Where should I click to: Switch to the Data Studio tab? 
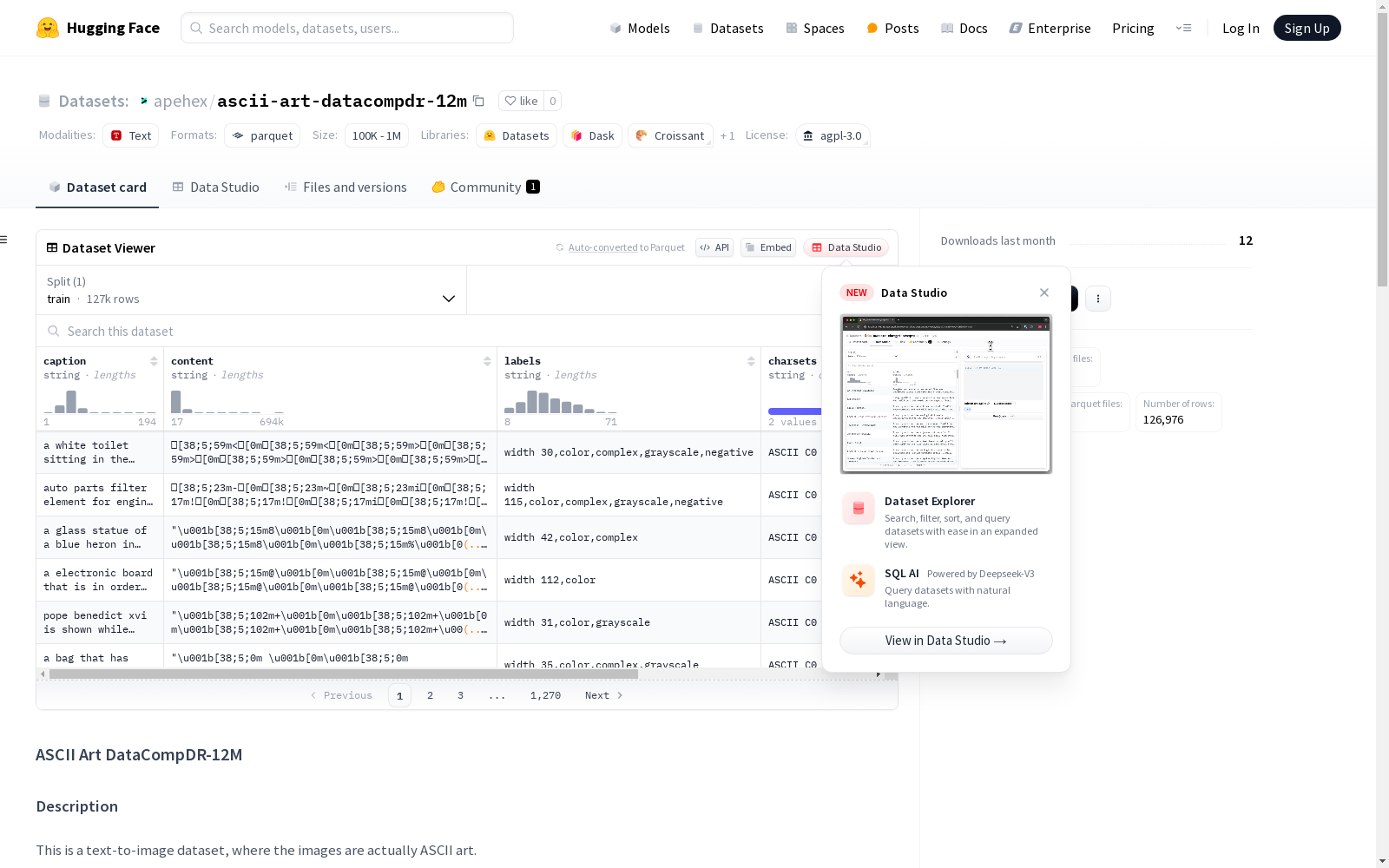click(x=215, y=187)
